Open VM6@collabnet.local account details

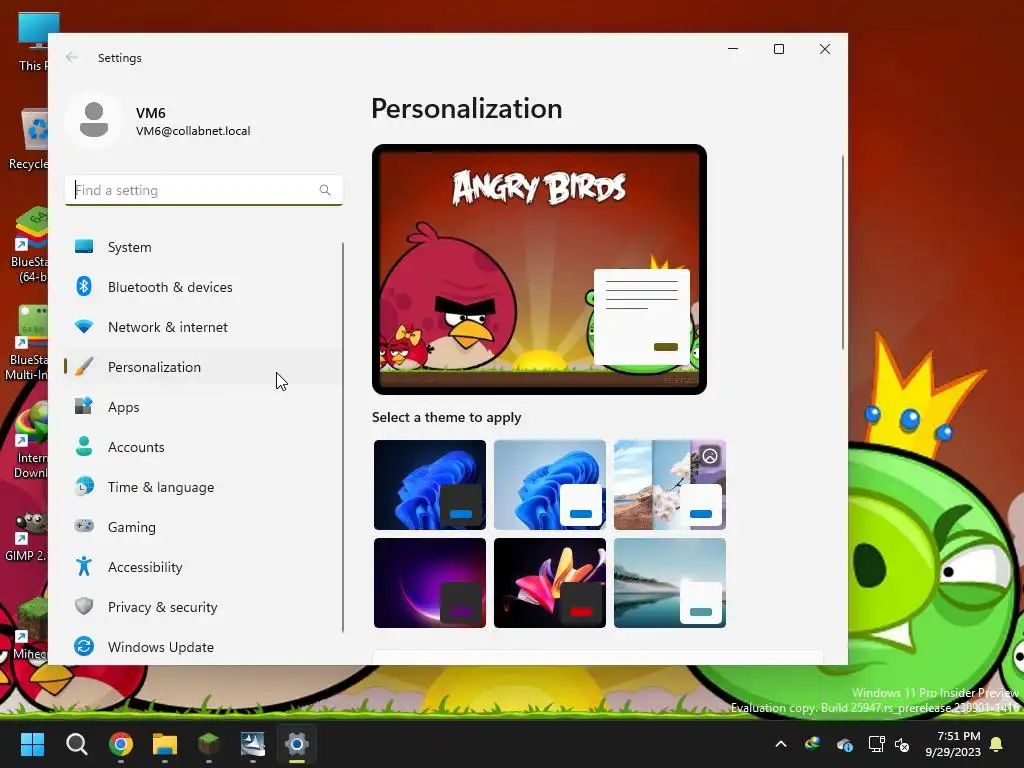193,131
